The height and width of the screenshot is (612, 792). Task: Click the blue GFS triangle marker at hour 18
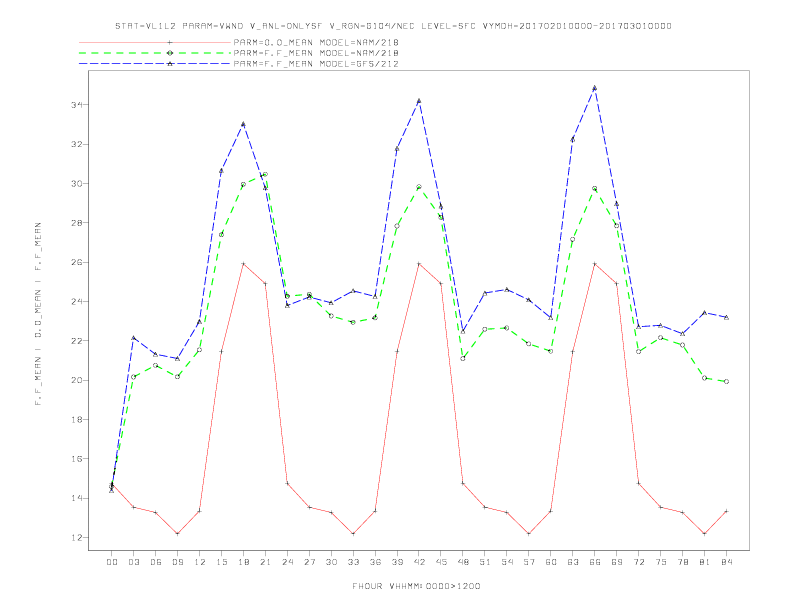pyautogui.click(x=243, y=124)
